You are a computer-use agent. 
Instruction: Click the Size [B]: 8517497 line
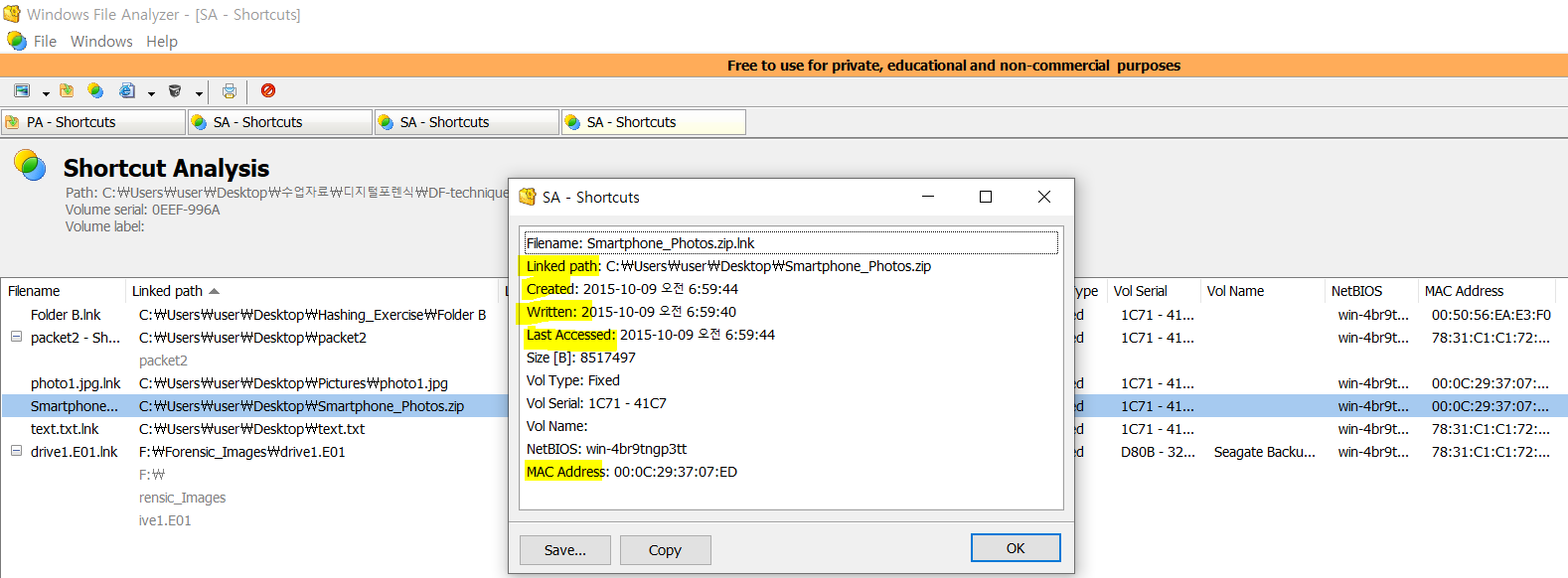[581, 358]
